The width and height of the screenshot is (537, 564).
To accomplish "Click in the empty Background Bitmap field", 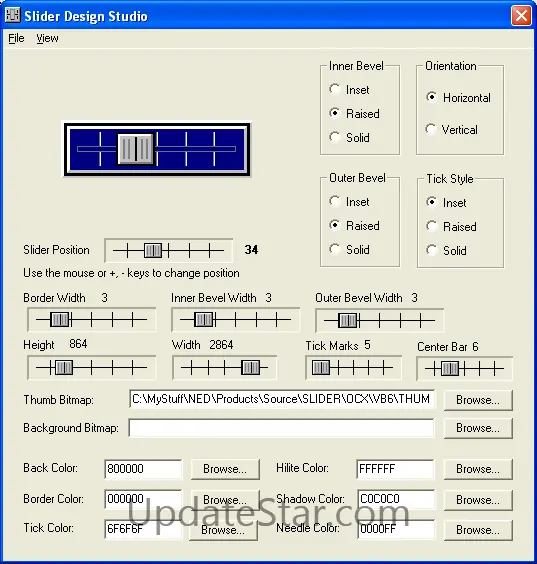I will click(x=282, y=428).
